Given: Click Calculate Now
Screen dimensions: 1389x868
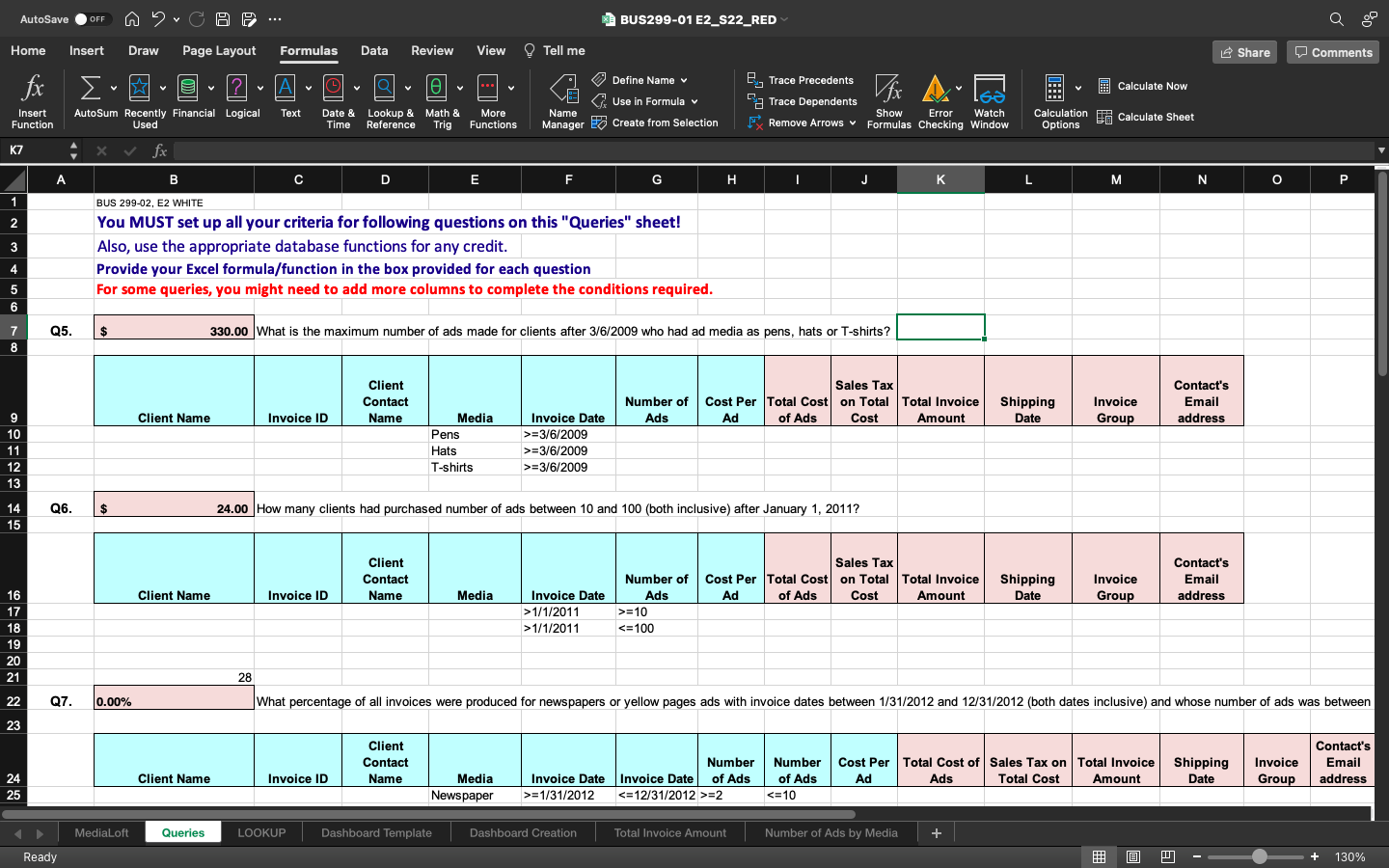Looking at the screenshot, I should point(1143,86).
